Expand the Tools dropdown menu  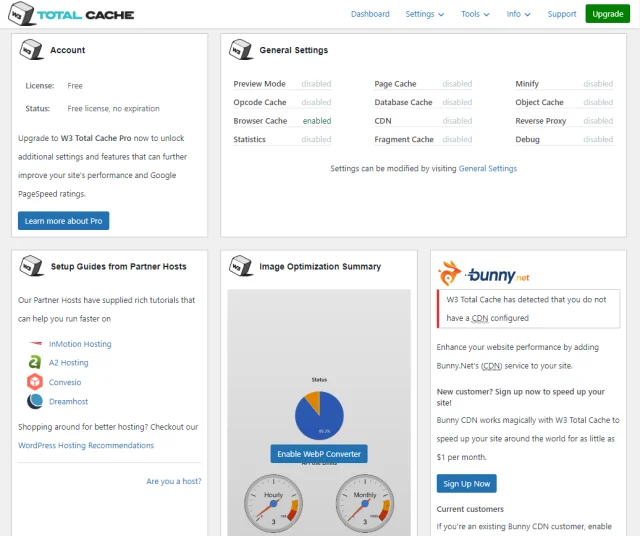pos(475,14)
